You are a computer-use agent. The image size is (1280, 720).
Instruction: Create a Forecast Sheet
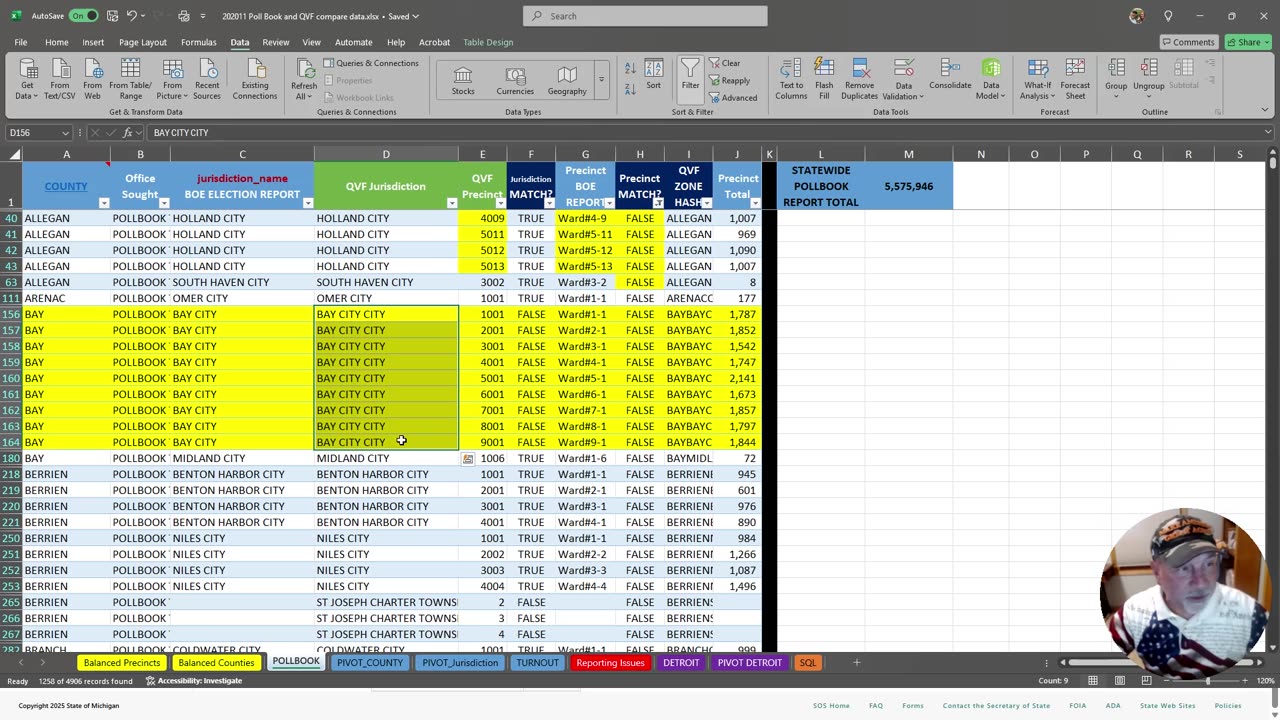(1075, 79)
